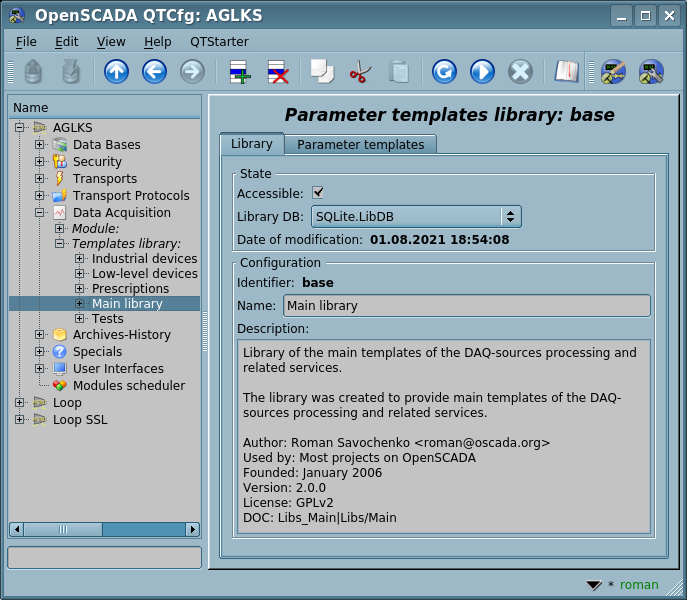Launch the last QTStarter module icon

click(x=651, y=72)
